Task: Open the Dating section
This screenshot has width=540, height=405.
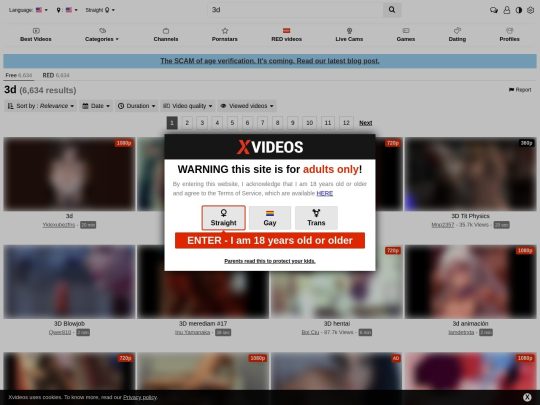Action: coord(457,35)
